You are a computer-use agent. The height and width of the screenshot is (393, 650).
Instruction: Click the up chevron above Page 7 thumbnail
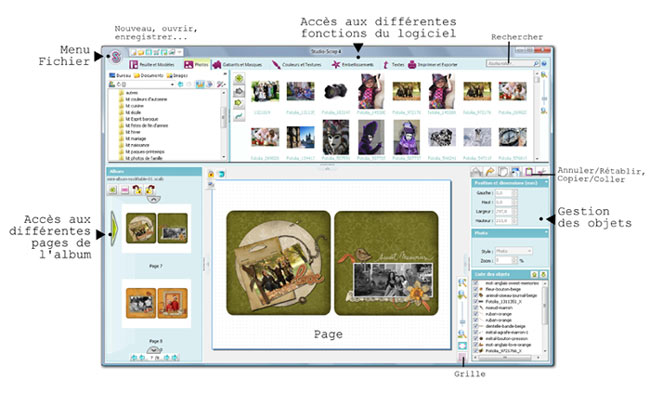154,199
